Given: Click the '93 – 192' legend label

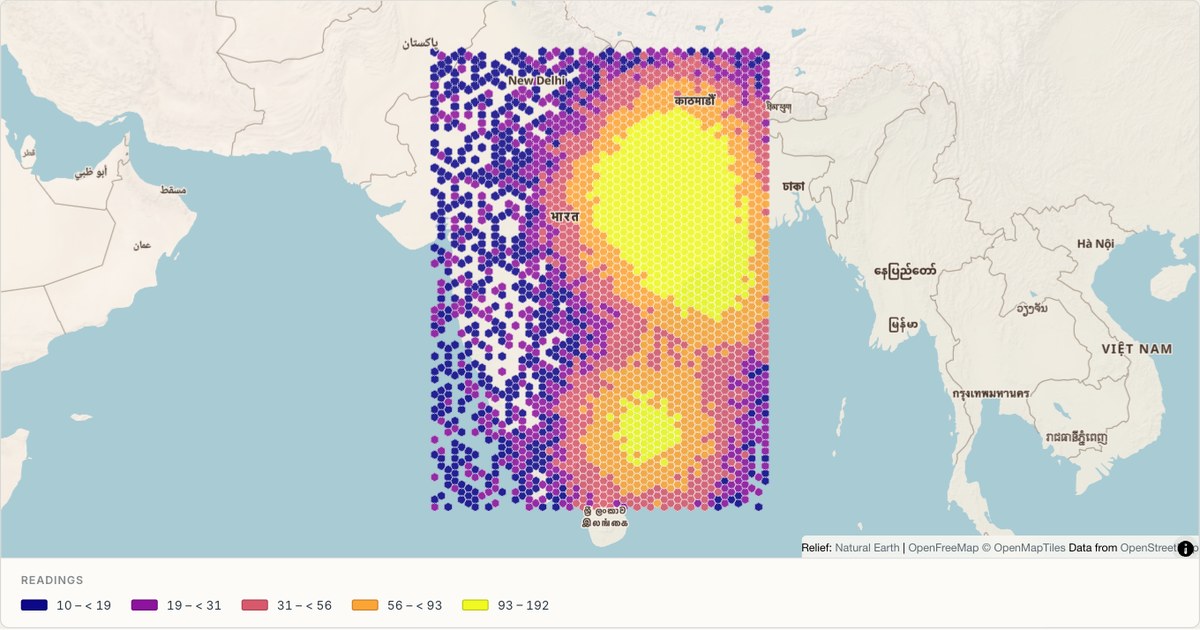Looking at the screenshot, I should click(x=522, y=605).
